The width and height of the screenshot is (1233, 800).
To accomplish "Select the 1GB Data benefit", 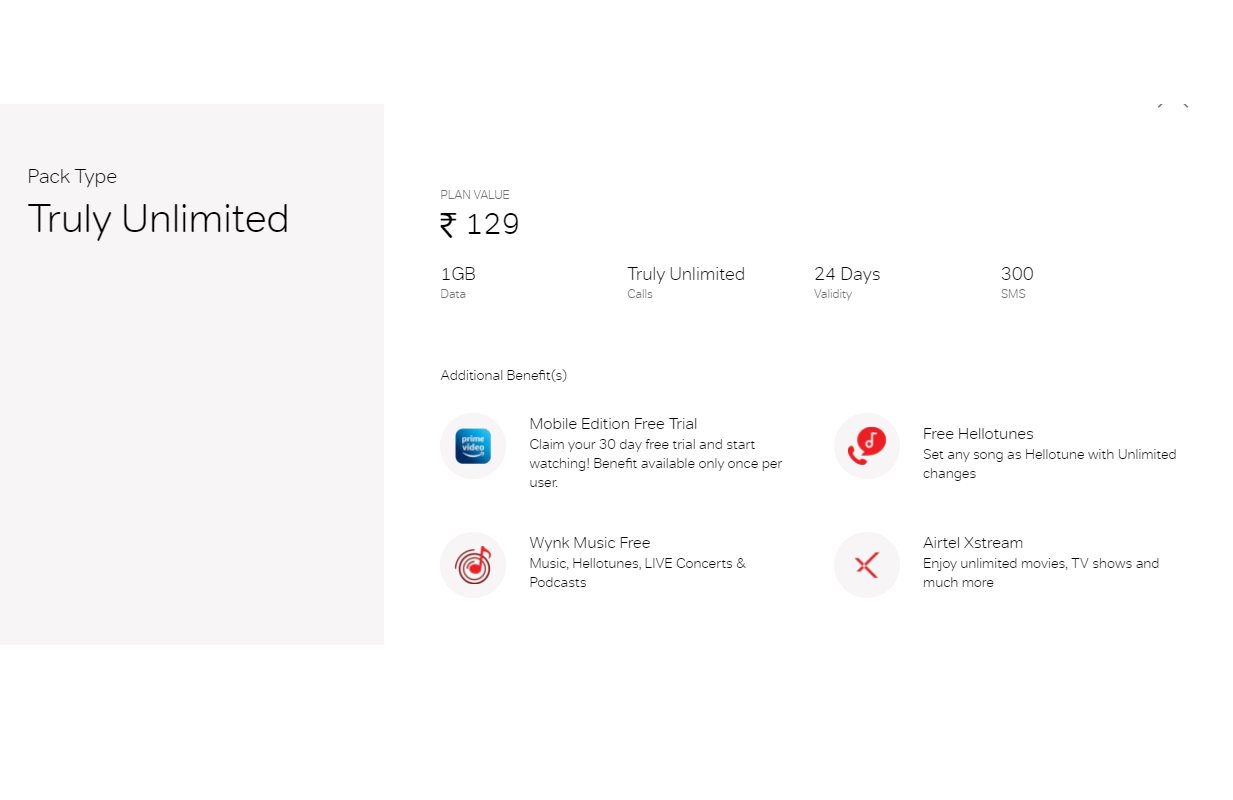I will click(457, 281).
